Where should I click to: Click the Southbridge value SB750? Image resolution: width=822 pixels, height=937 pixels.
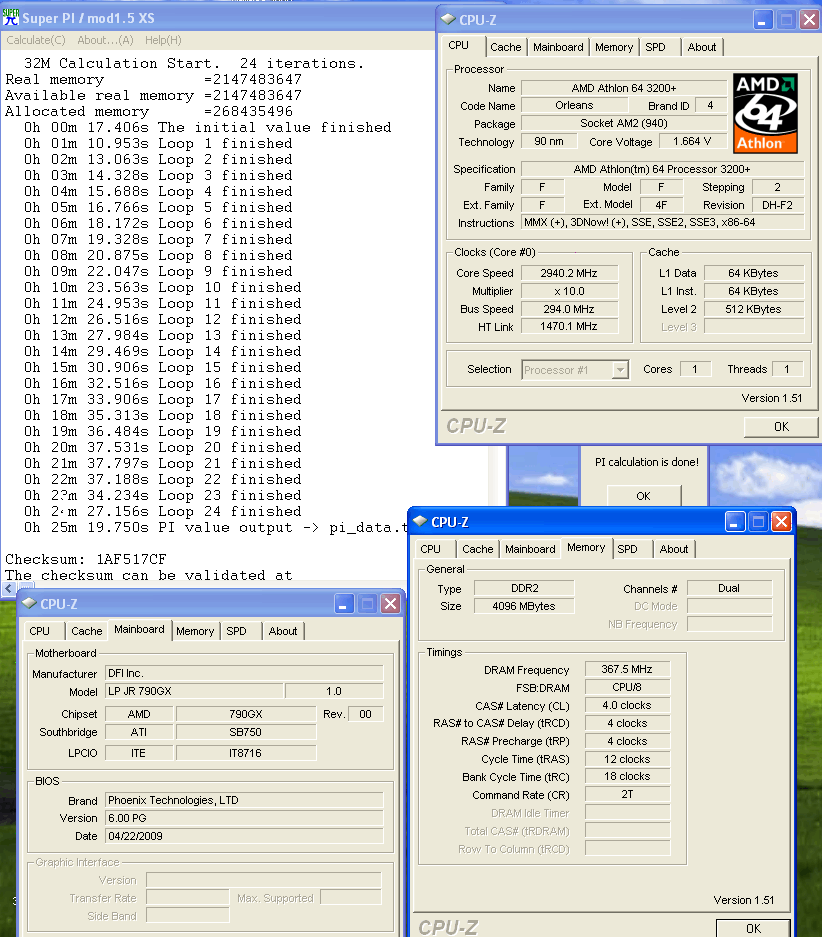246,732
